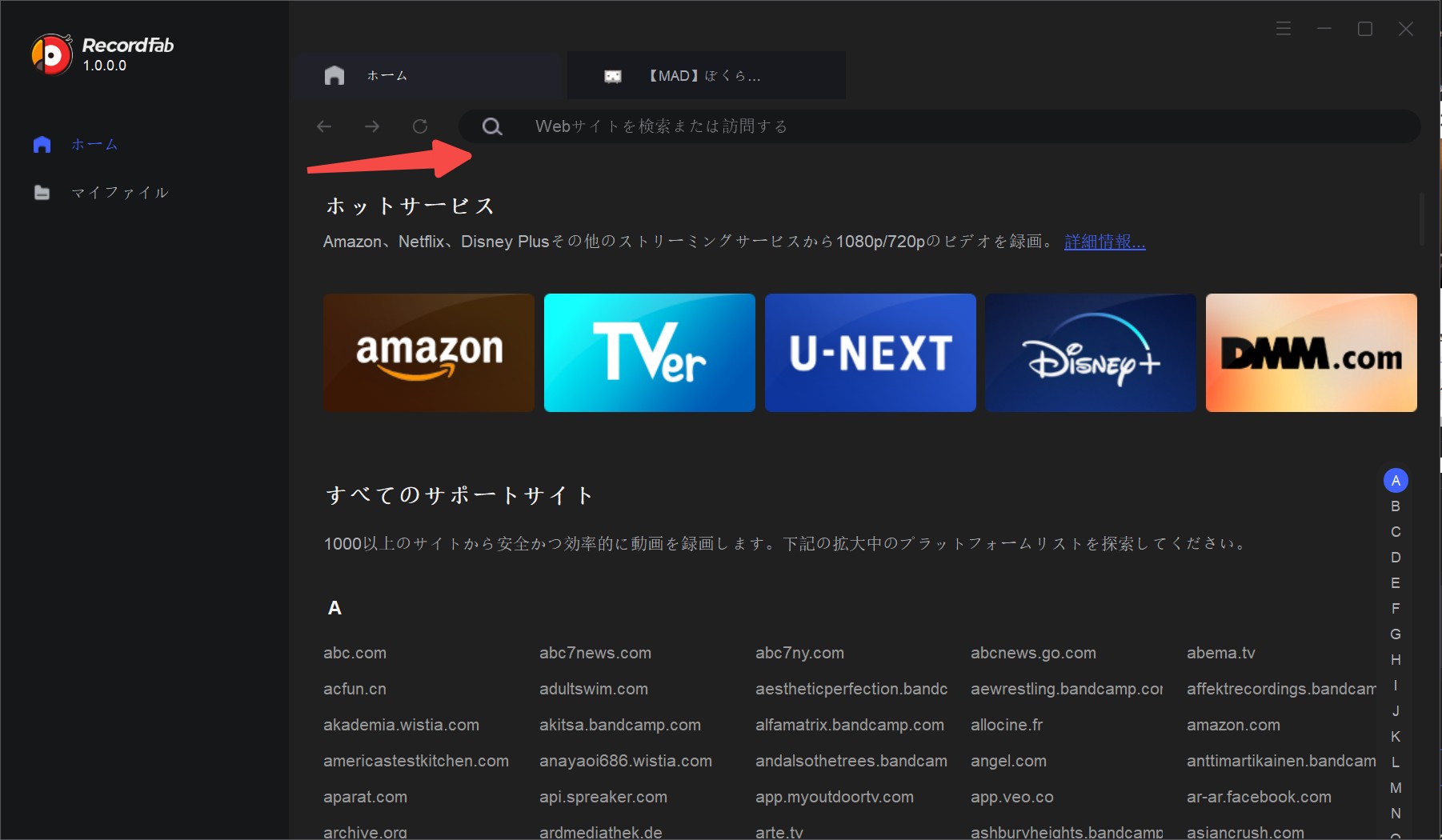Jump to letter I in the index
1442x840 pixels.
coord(1396,686)
